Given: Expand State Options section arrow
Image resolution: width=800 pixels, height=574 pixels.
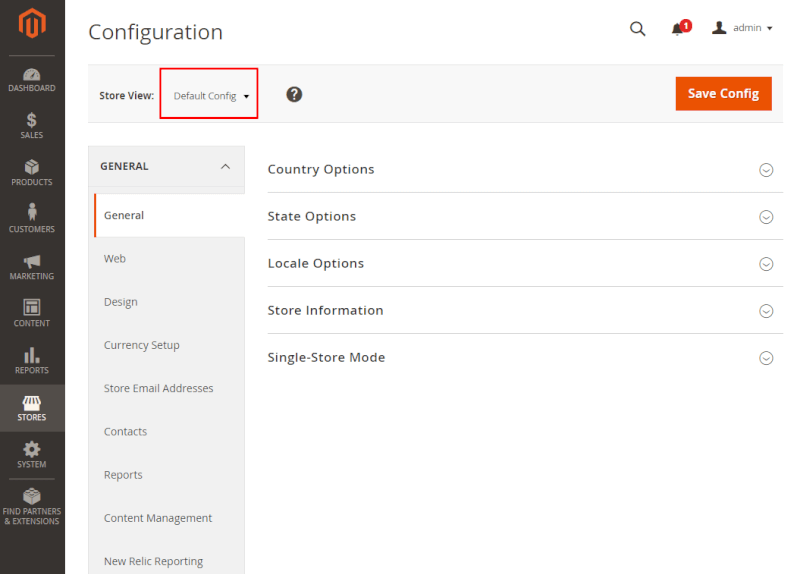Looking at the screenshot, I should tap(766, 217).
